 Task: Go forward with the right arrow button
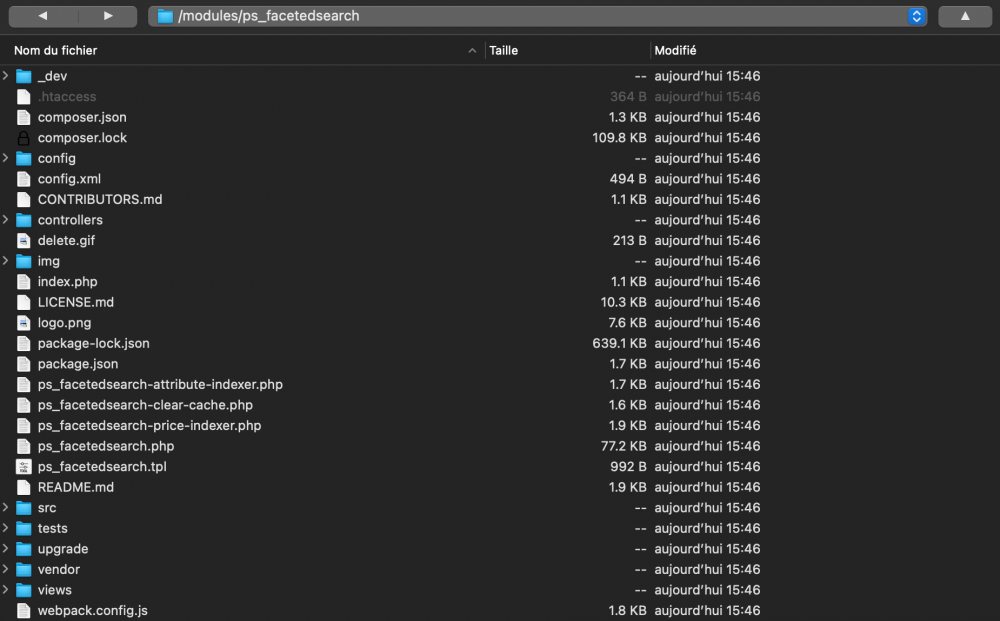(x=107, y=16)
